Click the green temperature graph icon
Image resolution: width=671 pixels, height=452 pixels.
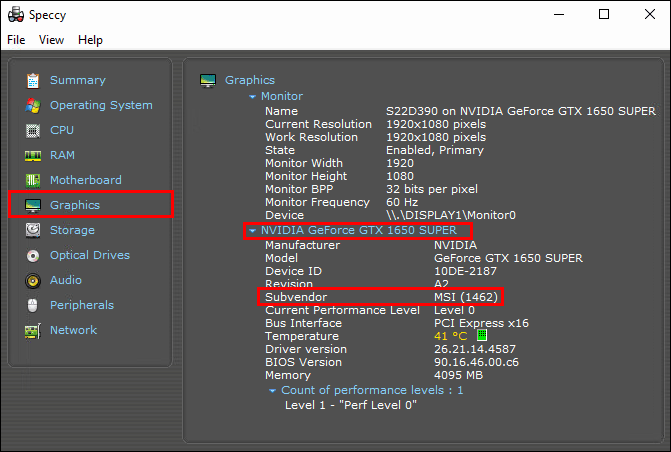tap(482, 335)
